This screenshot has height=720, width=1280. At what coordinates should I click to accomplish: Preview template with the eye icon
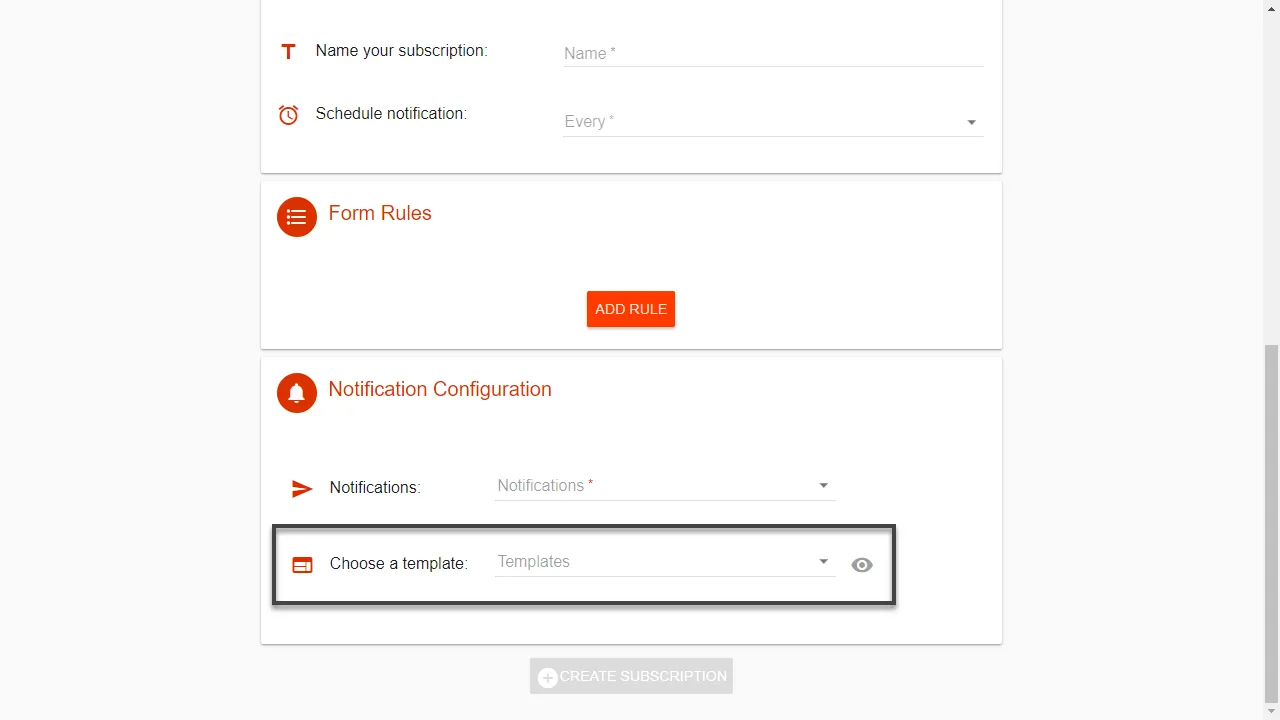(x=862, y=565)
